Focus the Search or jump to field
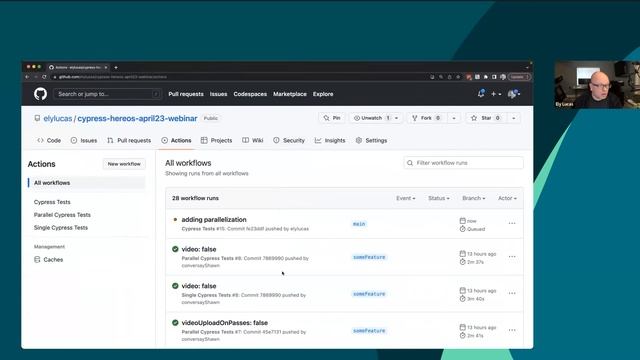640x360 pixels. click(107, 94)
